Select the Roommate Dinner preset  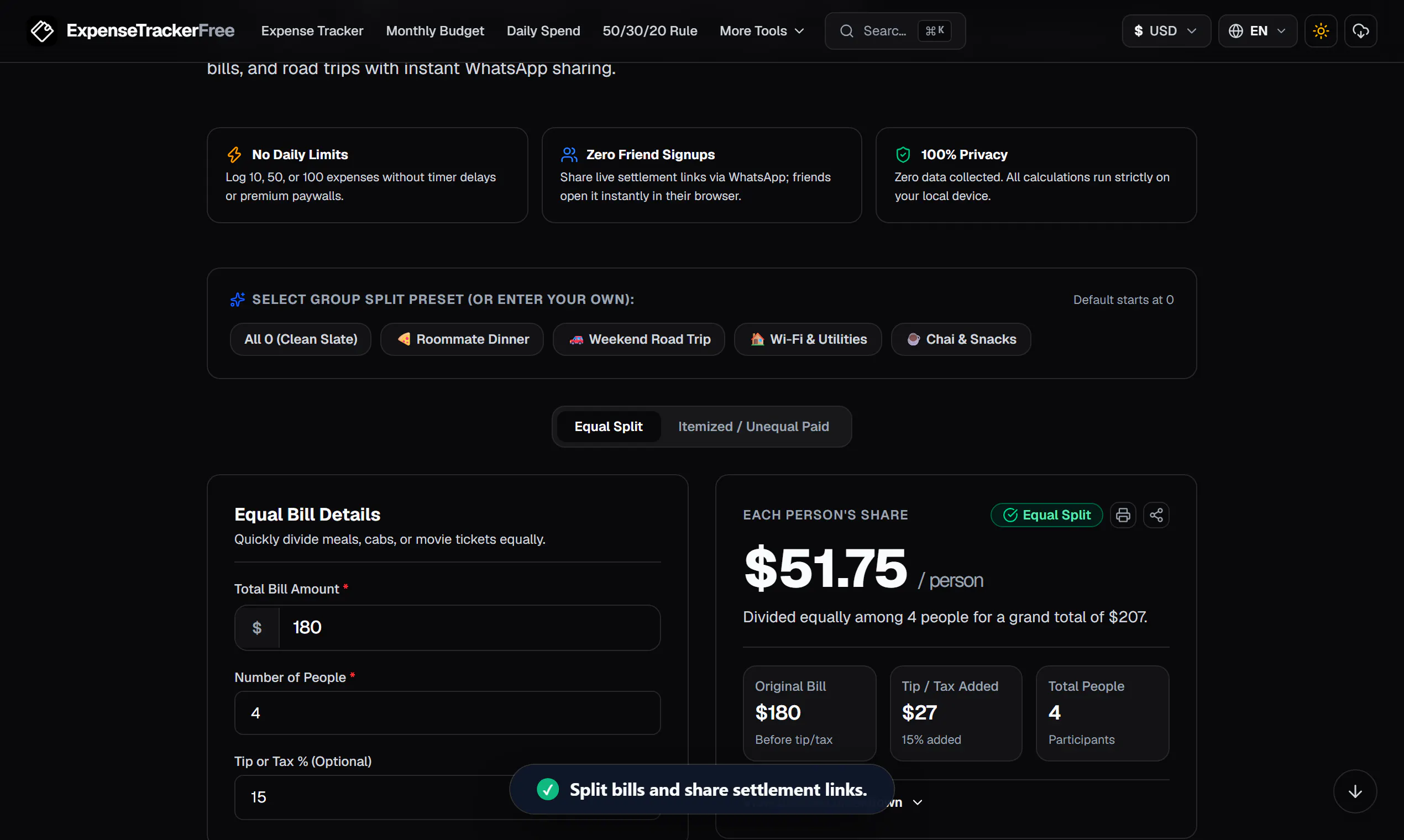462,339
